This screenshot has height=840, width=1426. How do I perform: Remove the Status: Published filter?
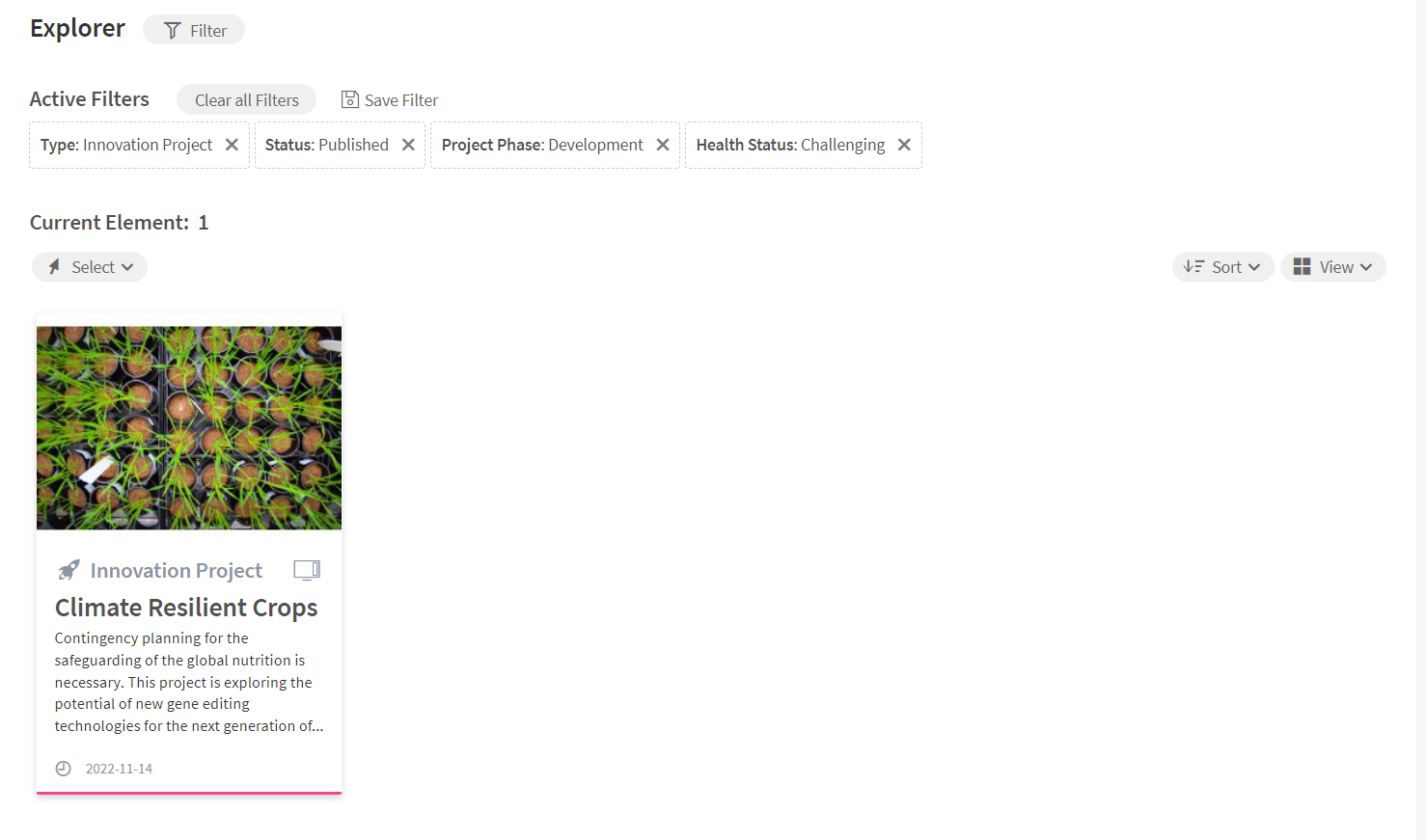[x=408, y=145]
